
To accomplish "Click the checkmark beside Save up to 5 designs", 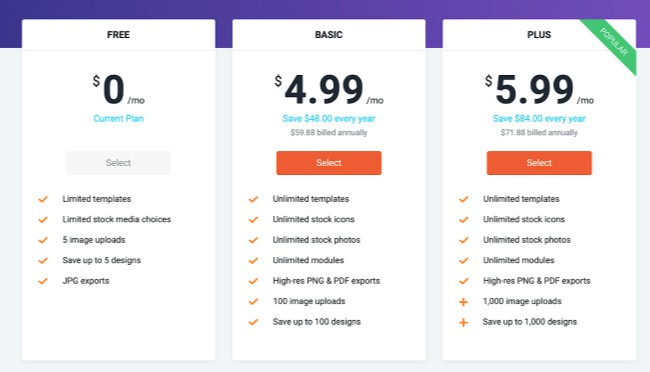I will tap(43, 260).
